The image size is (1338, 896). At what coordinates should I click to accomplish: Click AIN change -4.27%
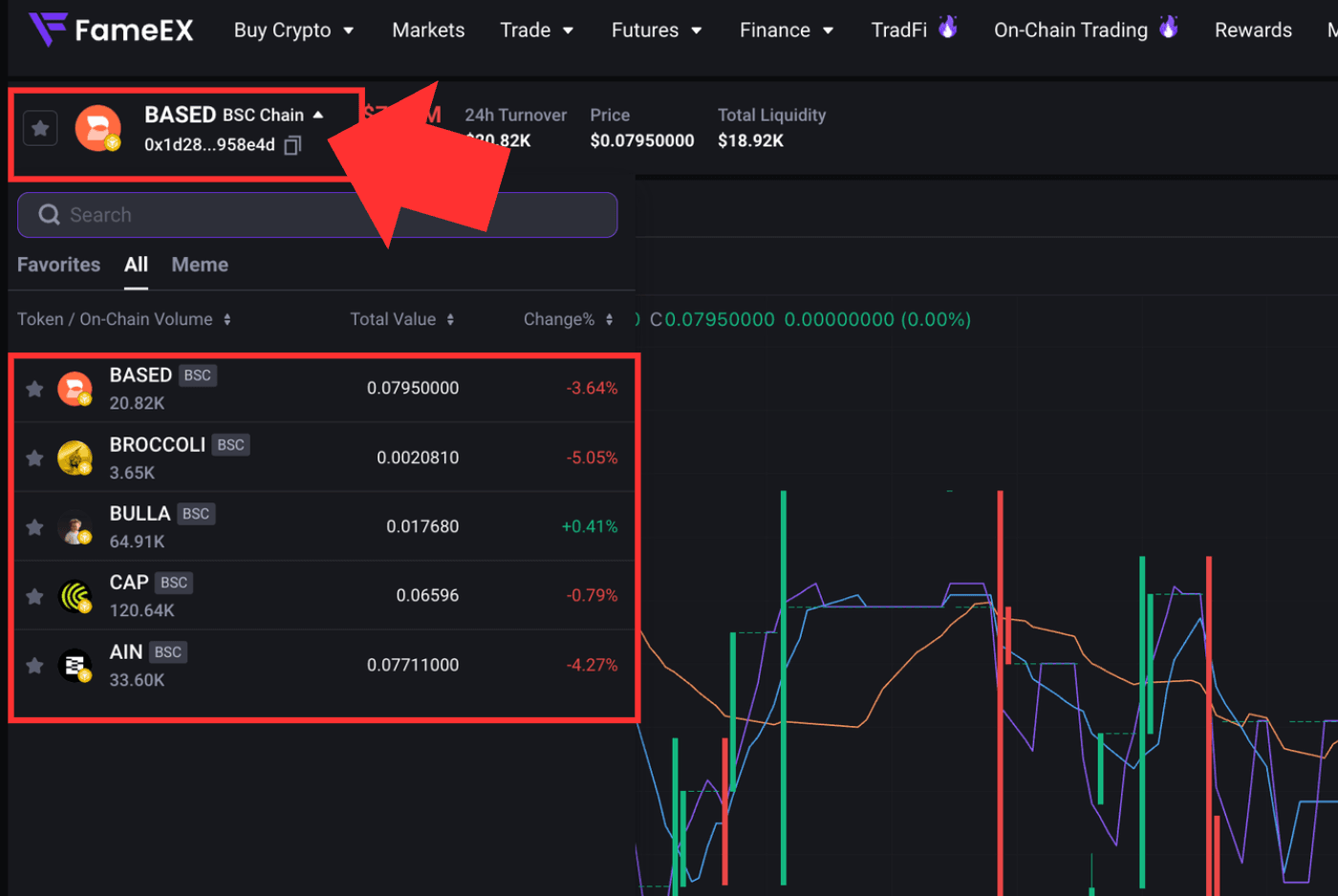pos(592,666)
